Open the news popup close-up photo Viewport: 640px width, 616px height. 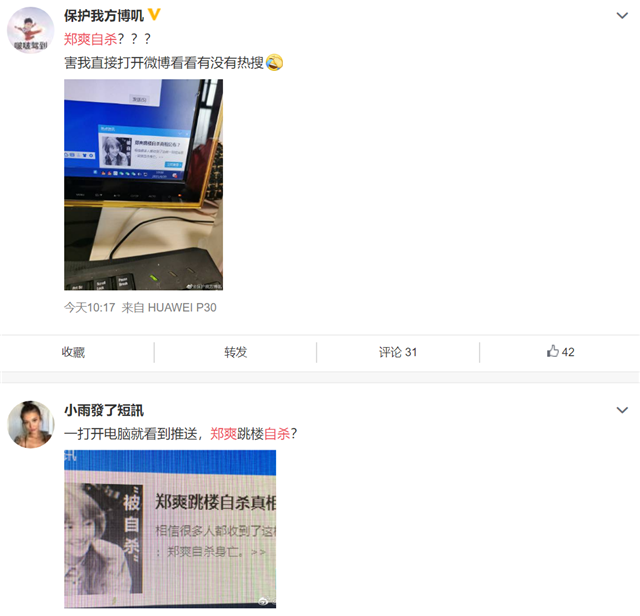click(170, 529)
